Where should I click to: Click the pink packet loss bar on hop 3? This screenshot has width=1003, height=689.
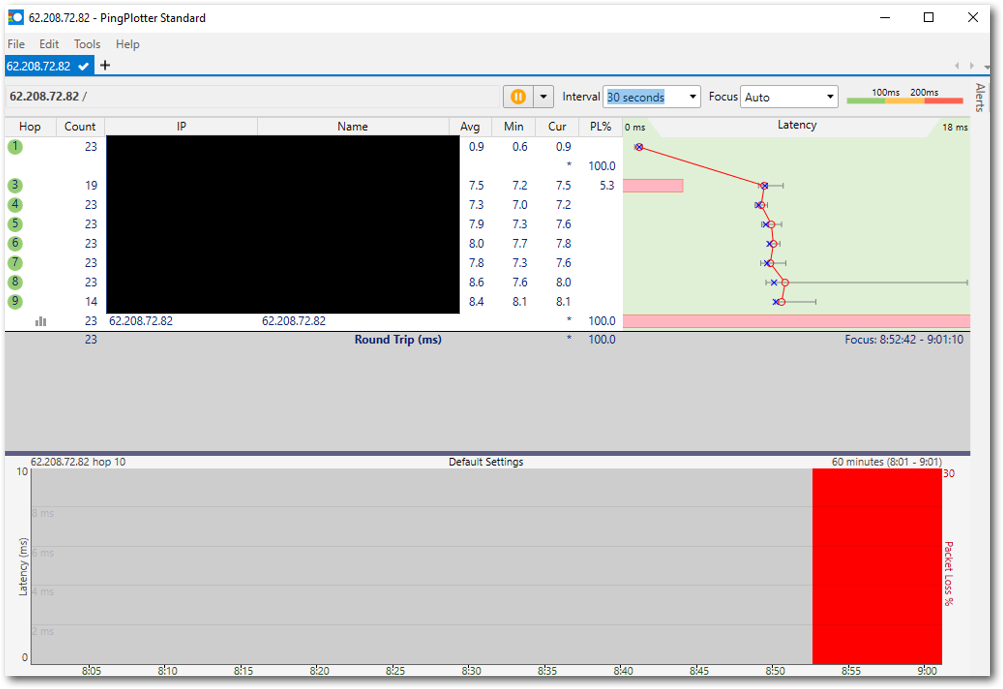click(653, 186)
